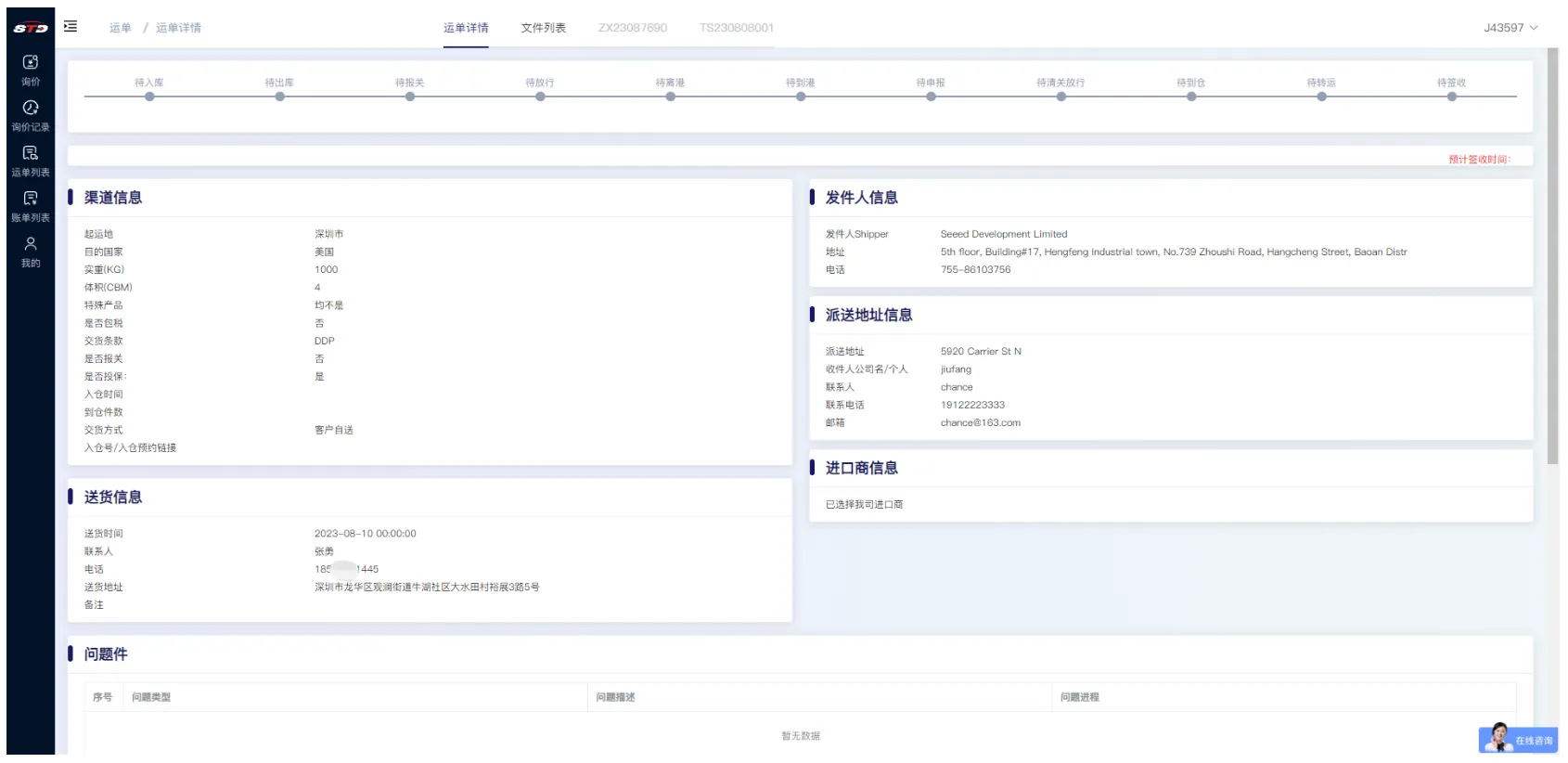Select the TS230808001 tab
1568x763 pixels.
point(737,28)
